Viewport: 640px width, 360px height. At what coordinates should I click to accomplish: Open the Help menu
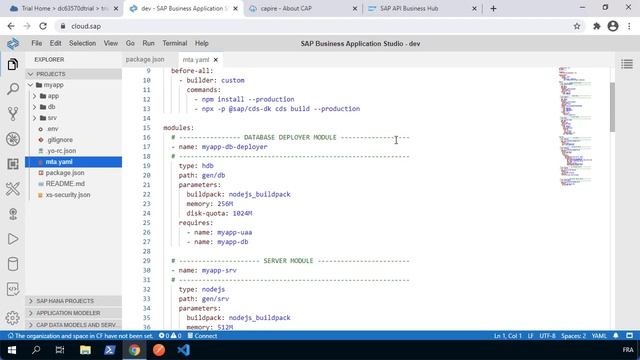(x=202, y=43)
